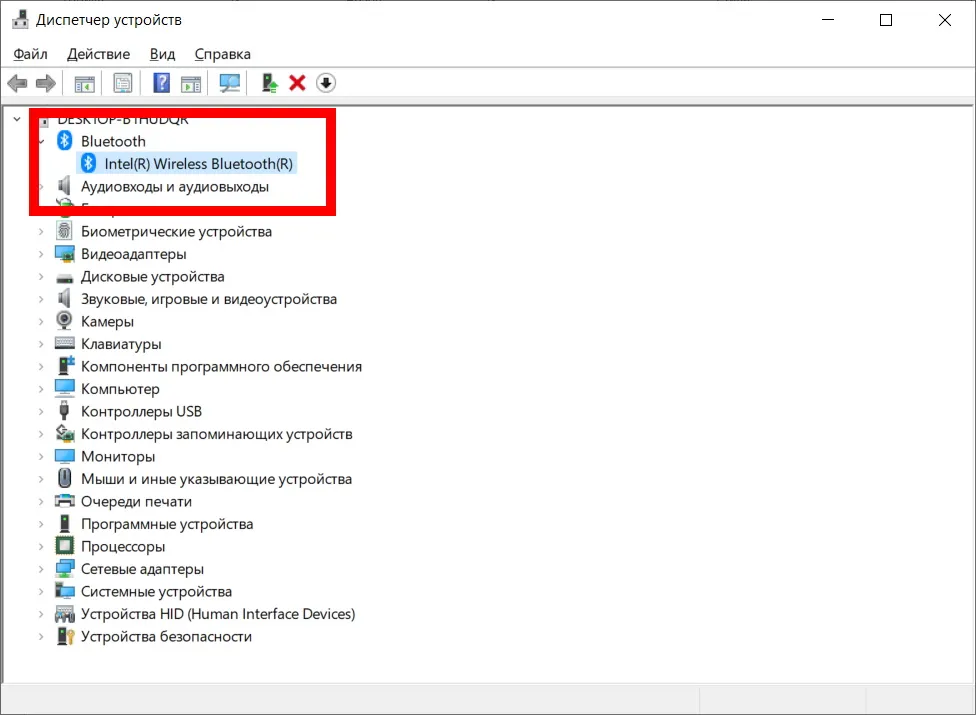
Task: Click the Back arrow toolbar button
Action: (x=17, y=83)
